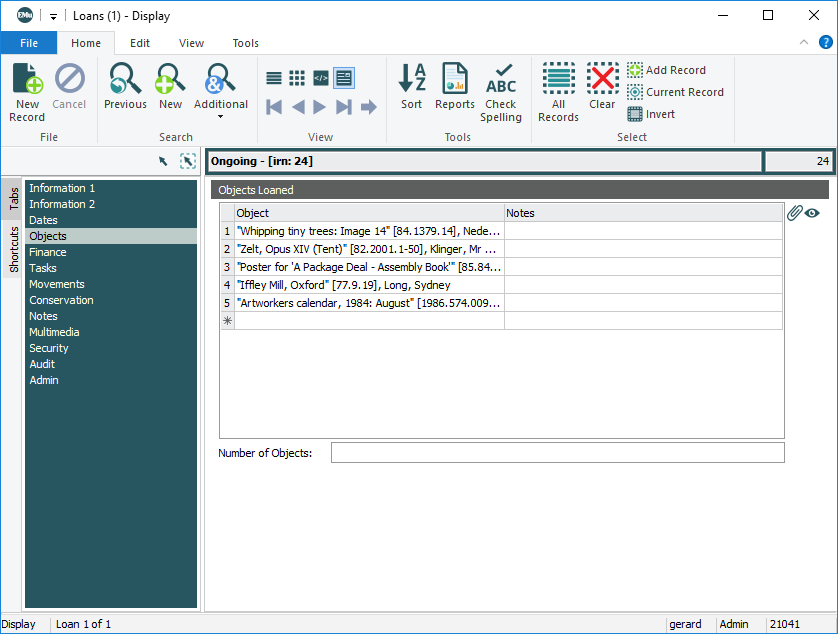Click the attachment paperclip icon
838x634 pixels.
coord(794,212)
